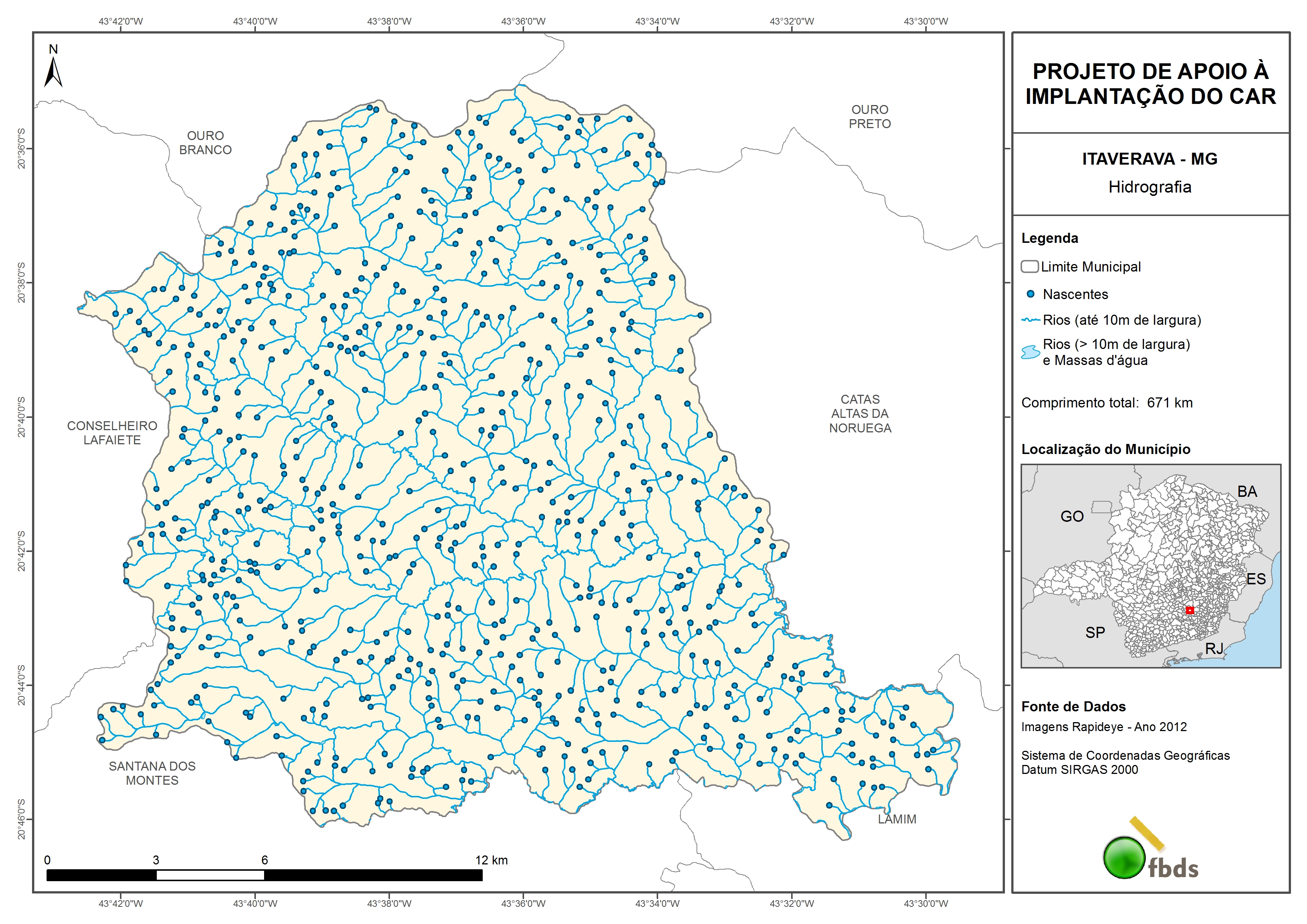The height and width of the screenshot is (924, 1307).
Task: Click the SP state label in the locator map
Action: [x=1095, y=632]
